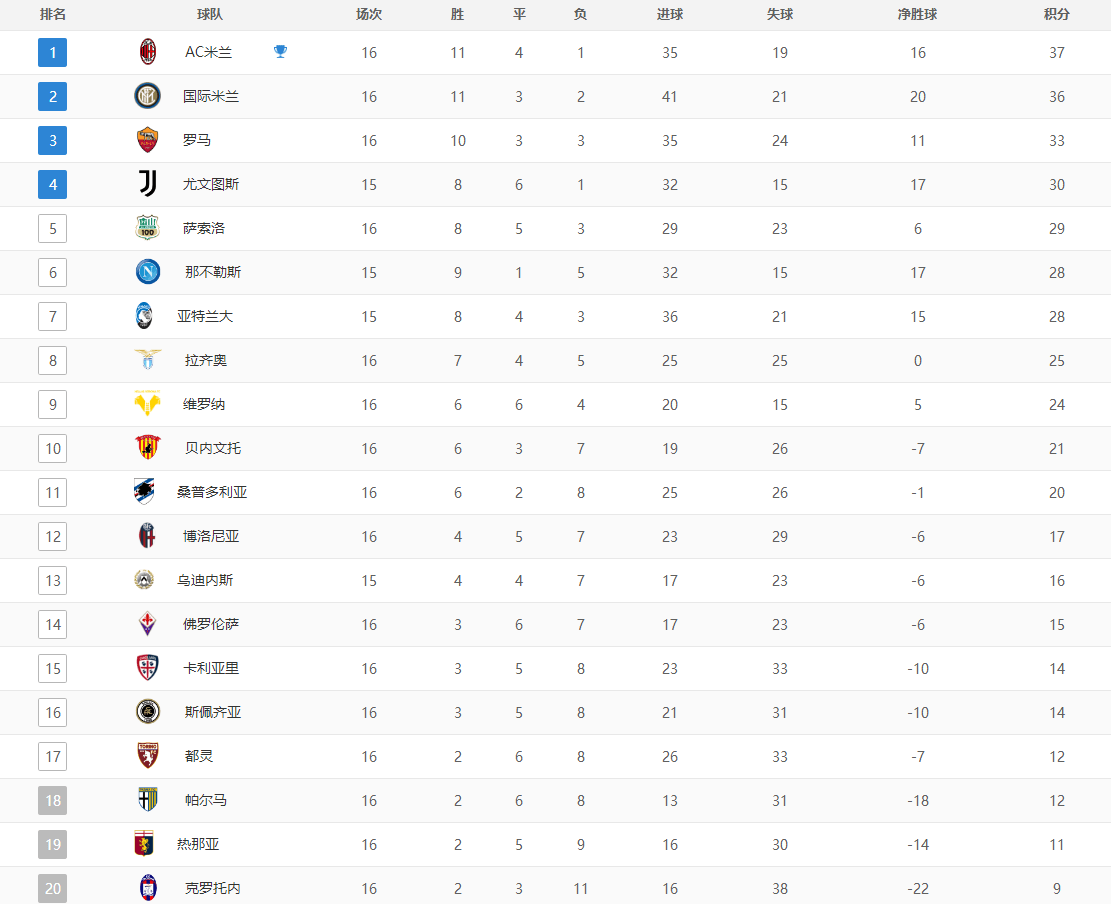Screen dimensions: 1111x904
Task: Open the 亚特兰大 team link
Action: point(204,316)
